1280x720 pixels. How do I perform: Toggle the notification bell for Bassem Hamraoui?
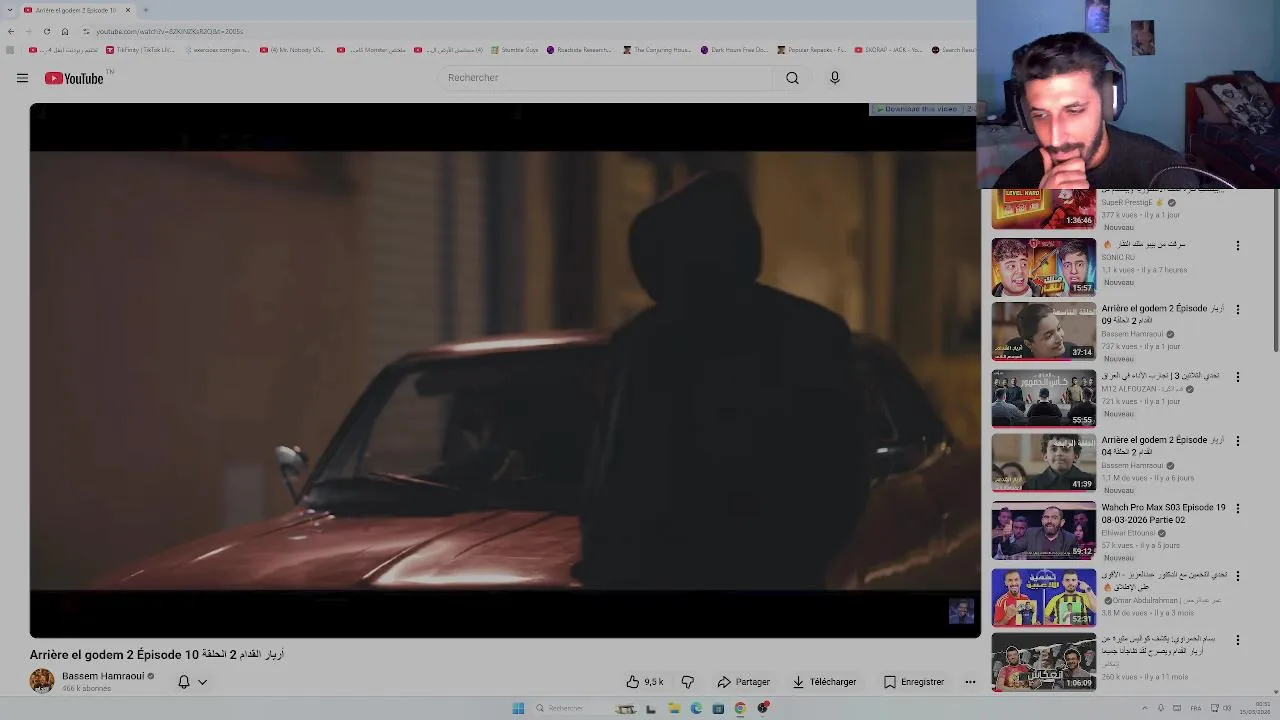pos(184,682)
